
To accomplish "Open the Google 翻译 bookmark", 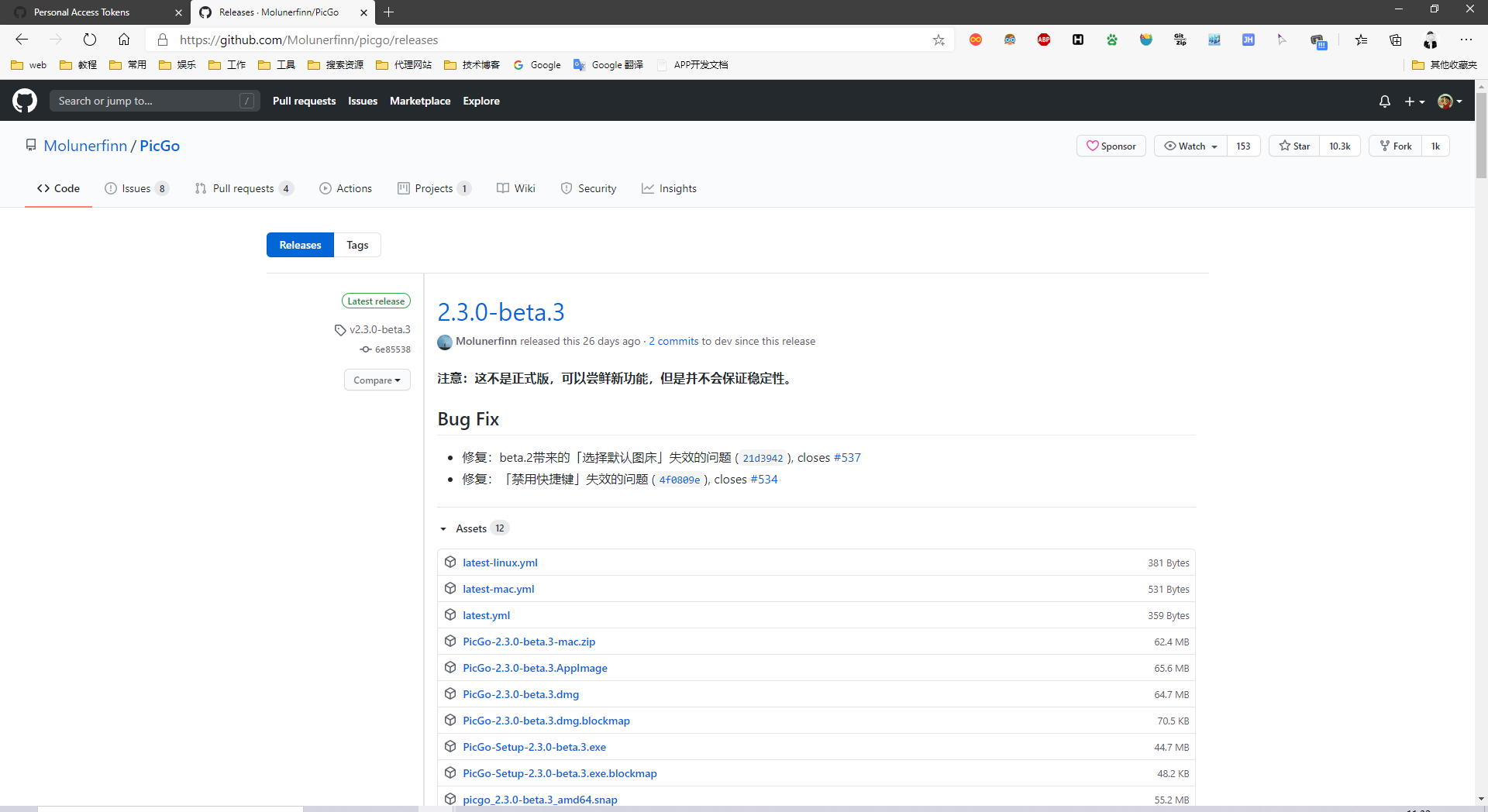I will tap(608, 65).
